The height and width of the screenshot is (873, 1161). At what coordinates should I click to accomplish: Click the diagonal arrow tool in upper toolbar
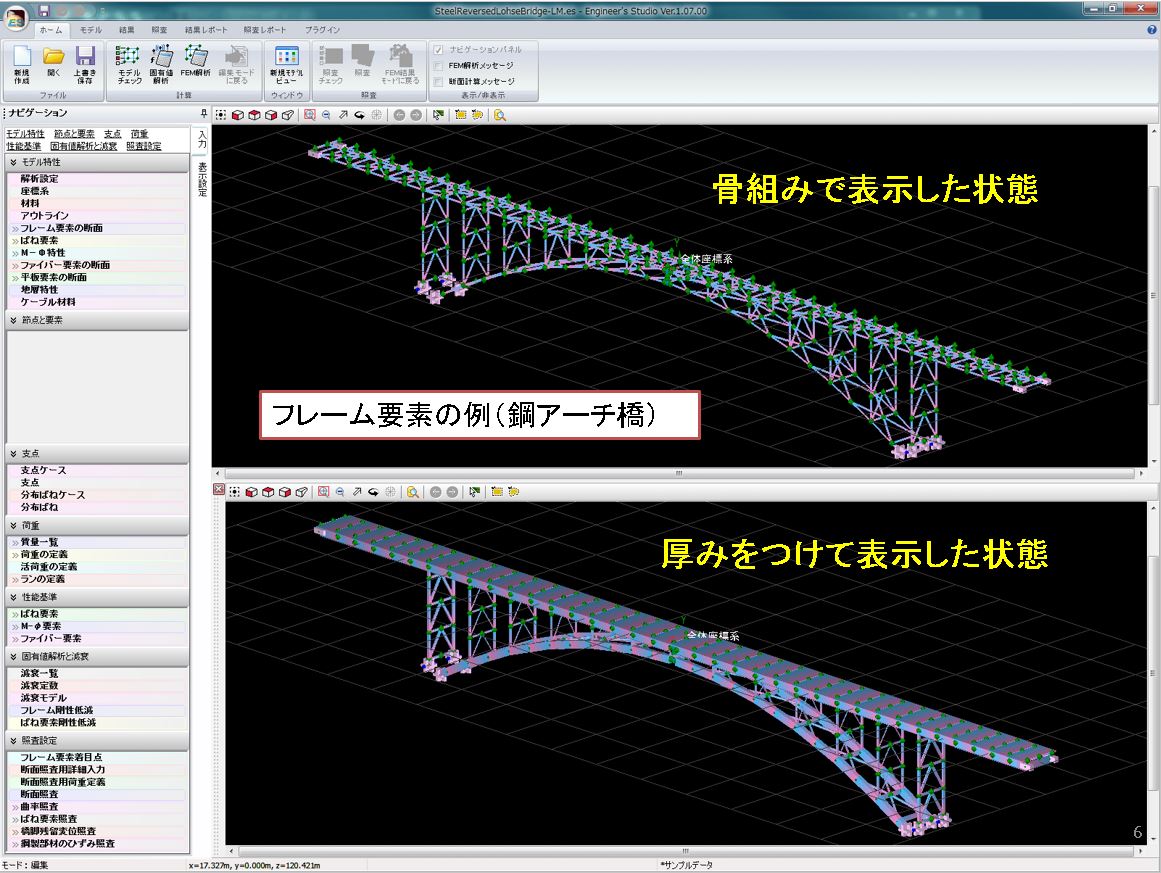[x=344, y=115]
